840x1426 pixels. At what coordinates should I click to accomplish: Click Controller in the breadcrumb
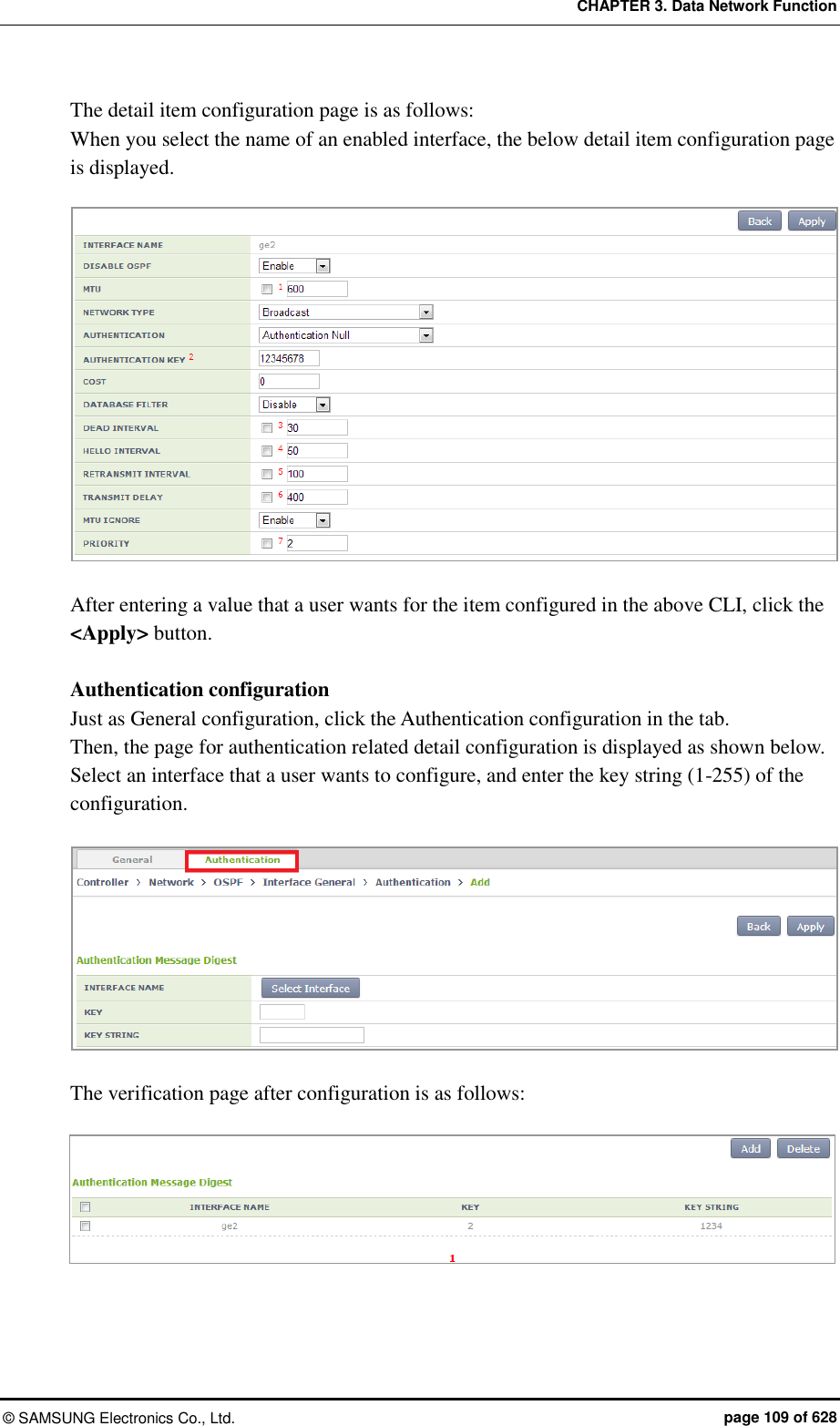[103, 882]
